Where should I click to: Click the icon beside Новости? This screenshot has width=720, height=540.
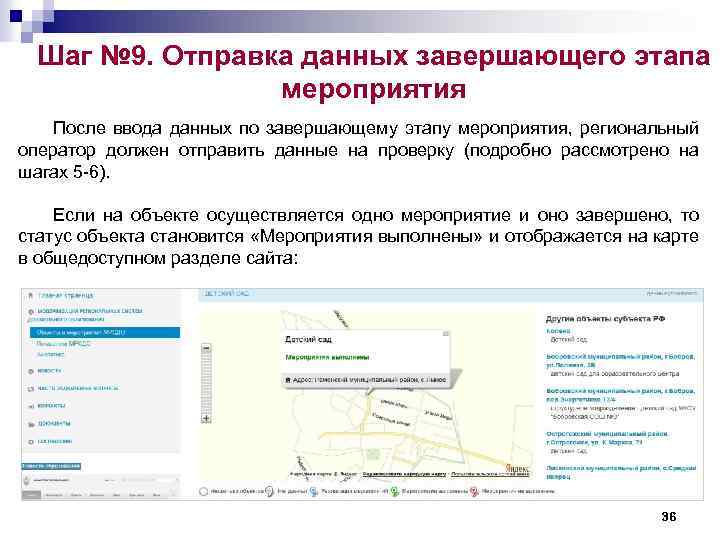31,371
